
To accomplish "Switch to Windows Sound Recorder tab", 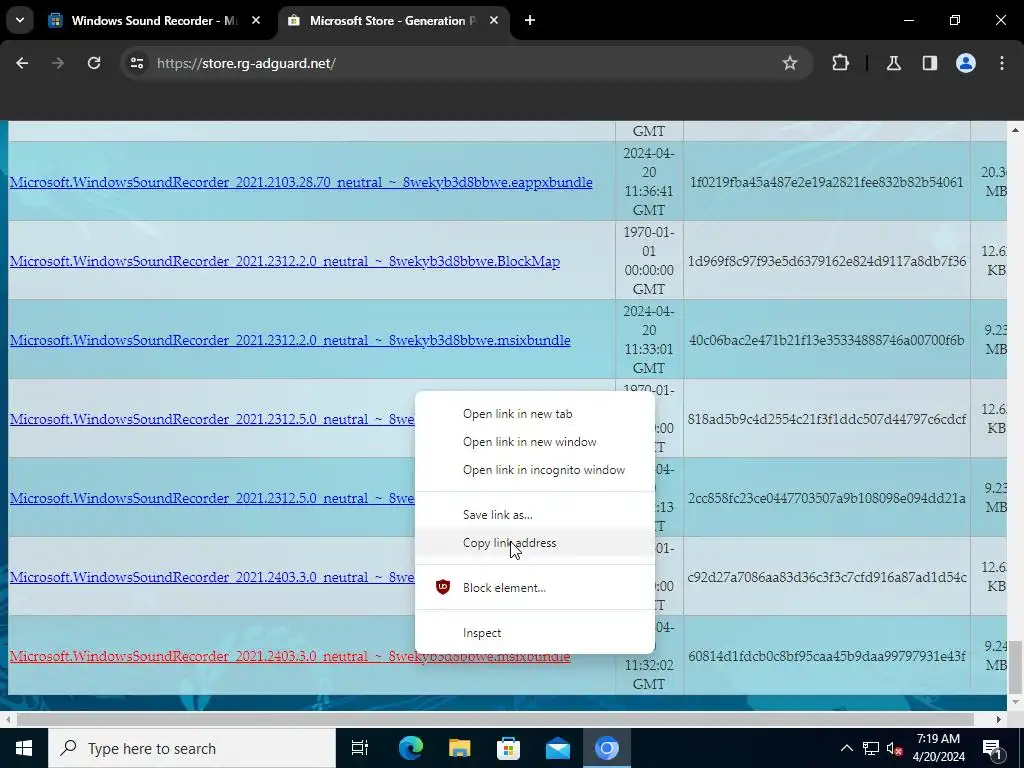I will click(x=153, y=20).
